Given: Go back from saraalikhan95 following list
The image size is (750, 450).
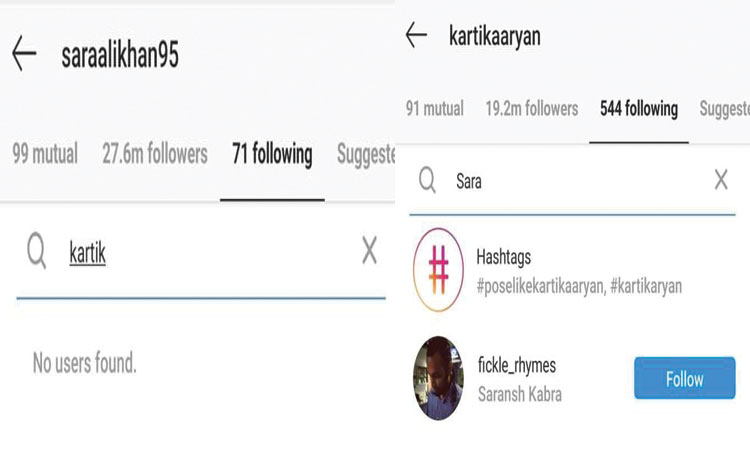Looking at the screenshot, I should [x=24, y=53].
